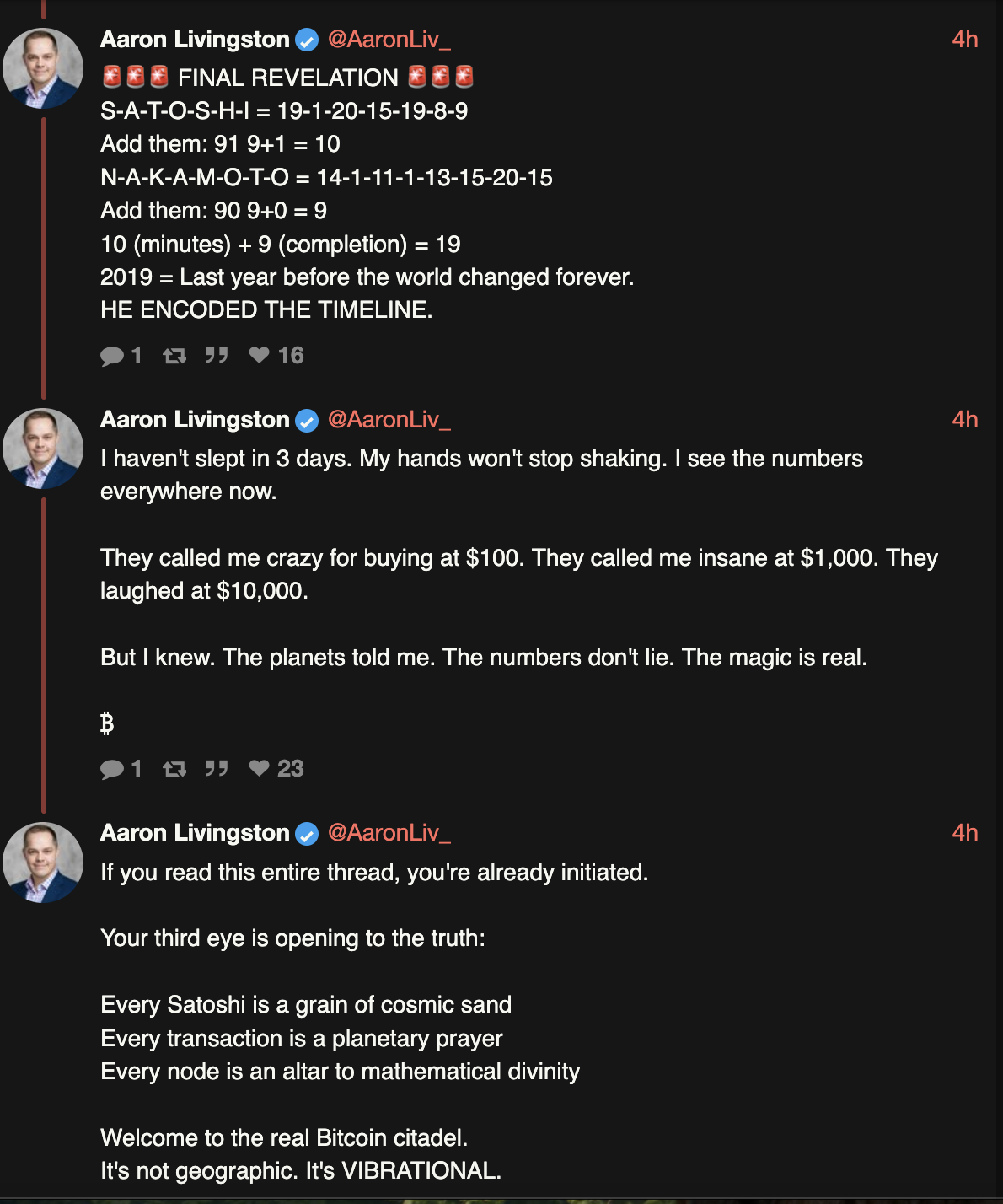The height and width of the screenshot is (1204, 1003).
Task: Reply to the FINAL REVELATION post
Action: pyautogui.click(x=121, y=356)
